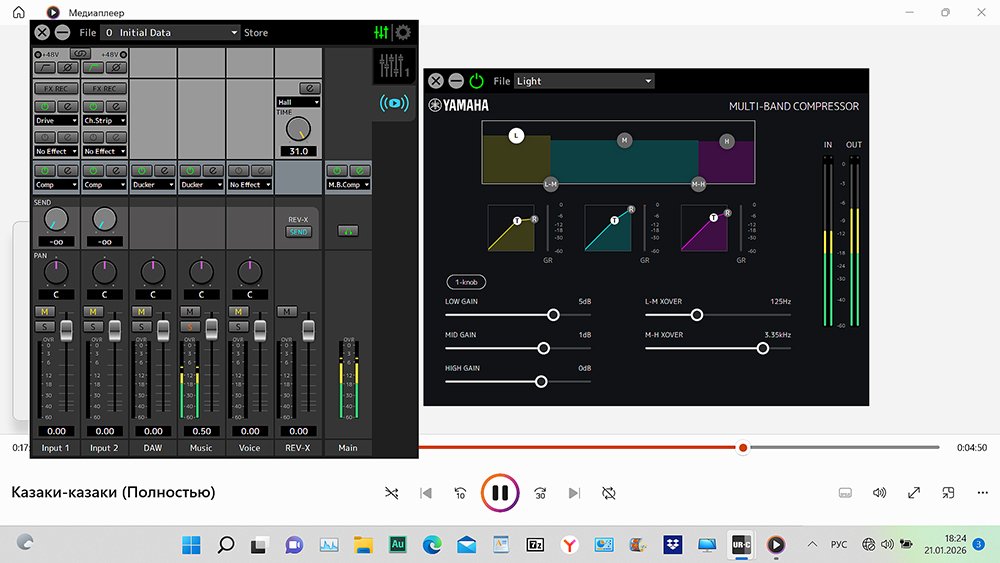Click the media player seek bar handle
1000x563 pixels.
click(x=742, y=448)
